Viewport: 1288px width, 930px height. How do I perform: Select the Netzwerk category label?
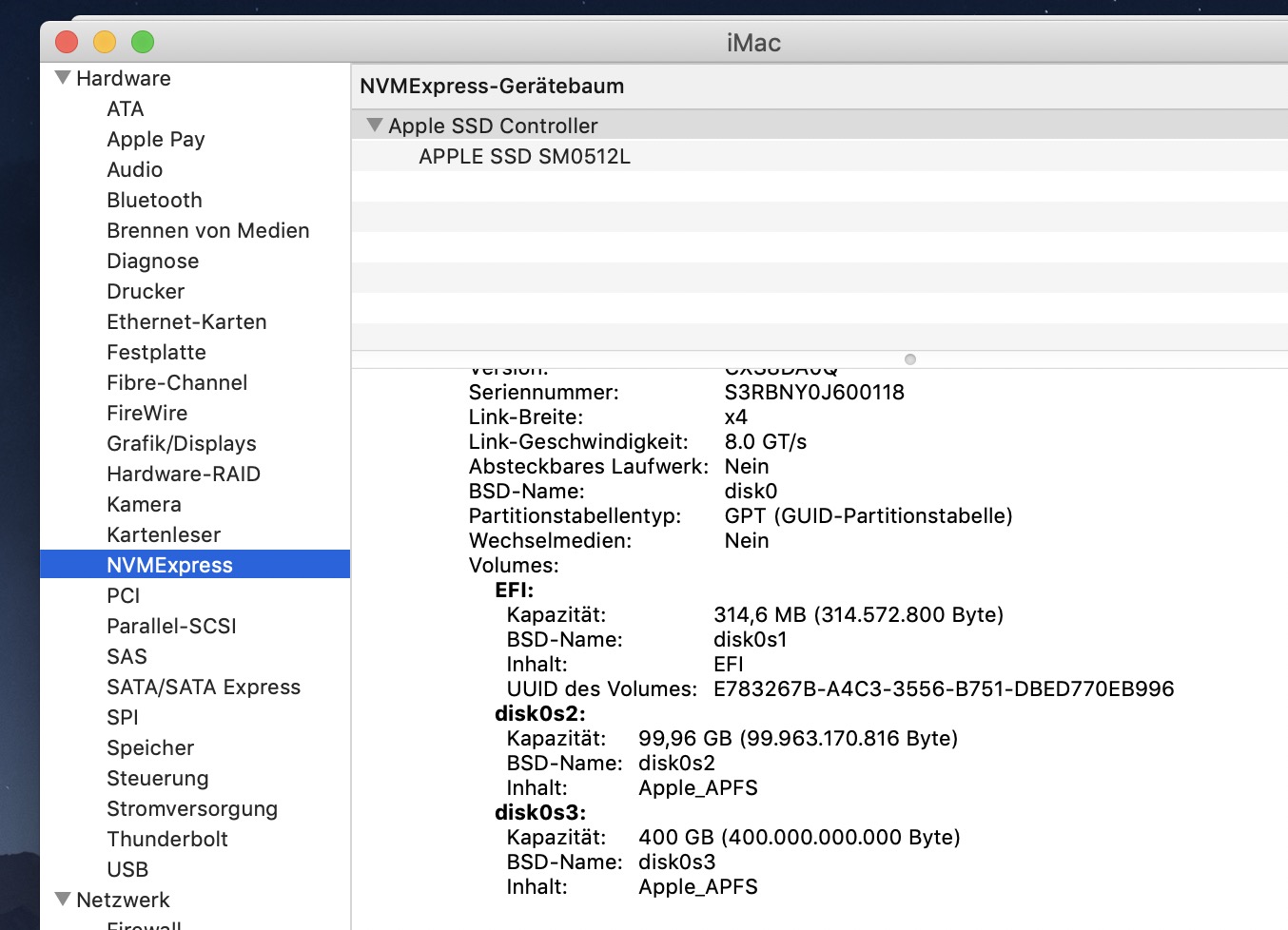123,900
